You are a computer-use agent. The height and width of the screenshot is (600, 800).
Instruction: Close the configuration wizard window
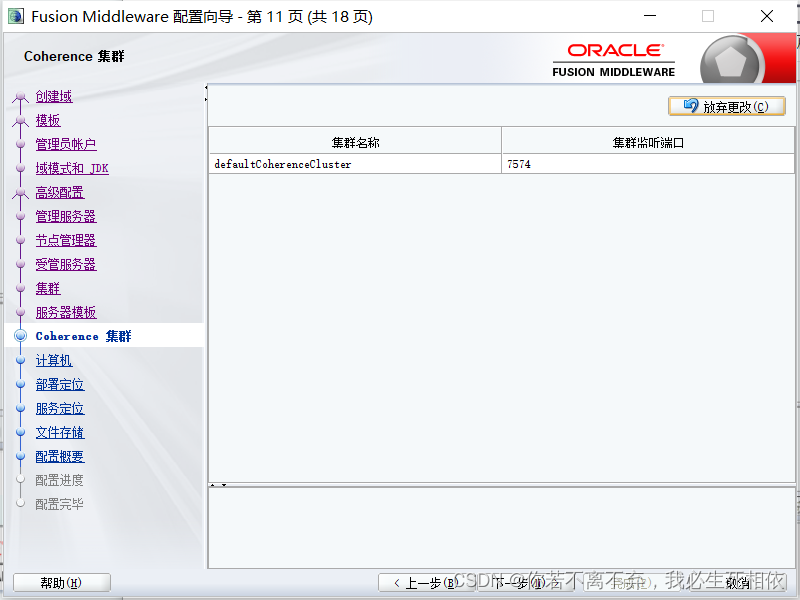tap(766, 16)
